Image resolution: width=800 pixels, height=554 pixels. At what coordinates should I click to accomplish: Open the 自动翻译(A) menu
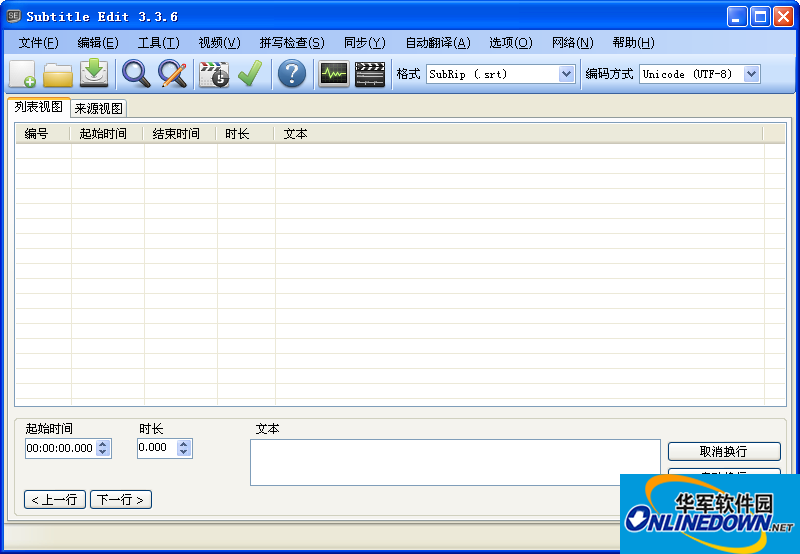(x=437, y=43)
